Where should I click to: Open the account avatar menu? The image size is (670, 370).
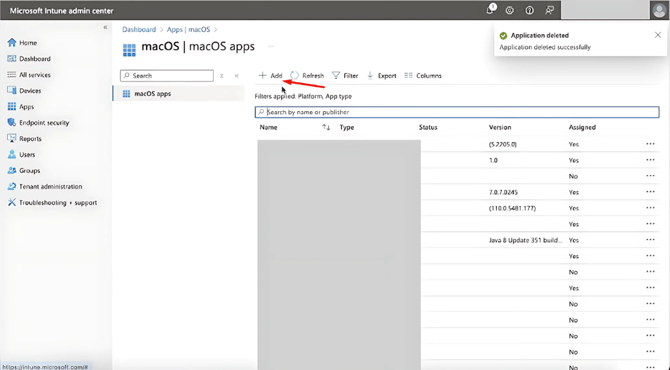(x=659, y=10)
